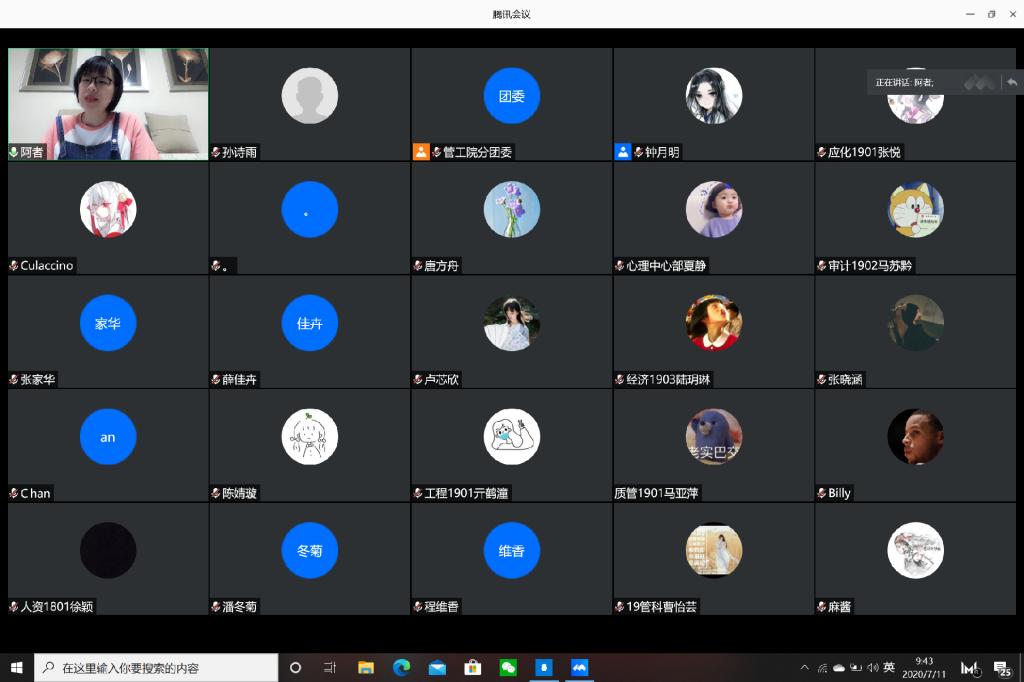
Task: Click 阿者's green microphone icon
Action: click(x=14, y=153)
